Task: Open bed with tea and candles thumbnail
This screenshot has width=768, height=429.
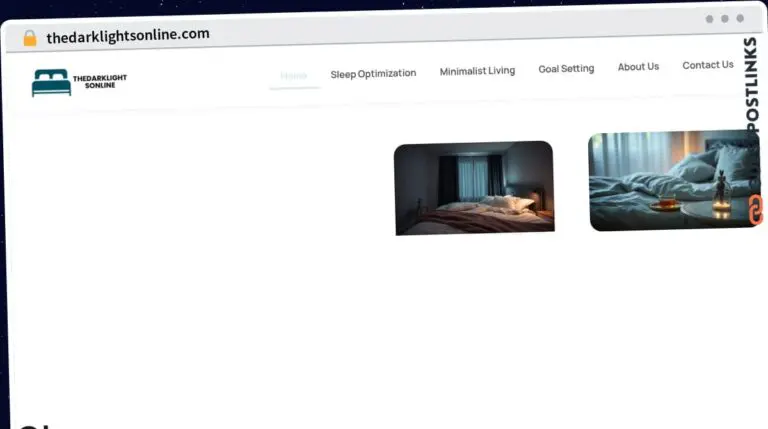Action: pyautogui.click(x=675, y=180)
